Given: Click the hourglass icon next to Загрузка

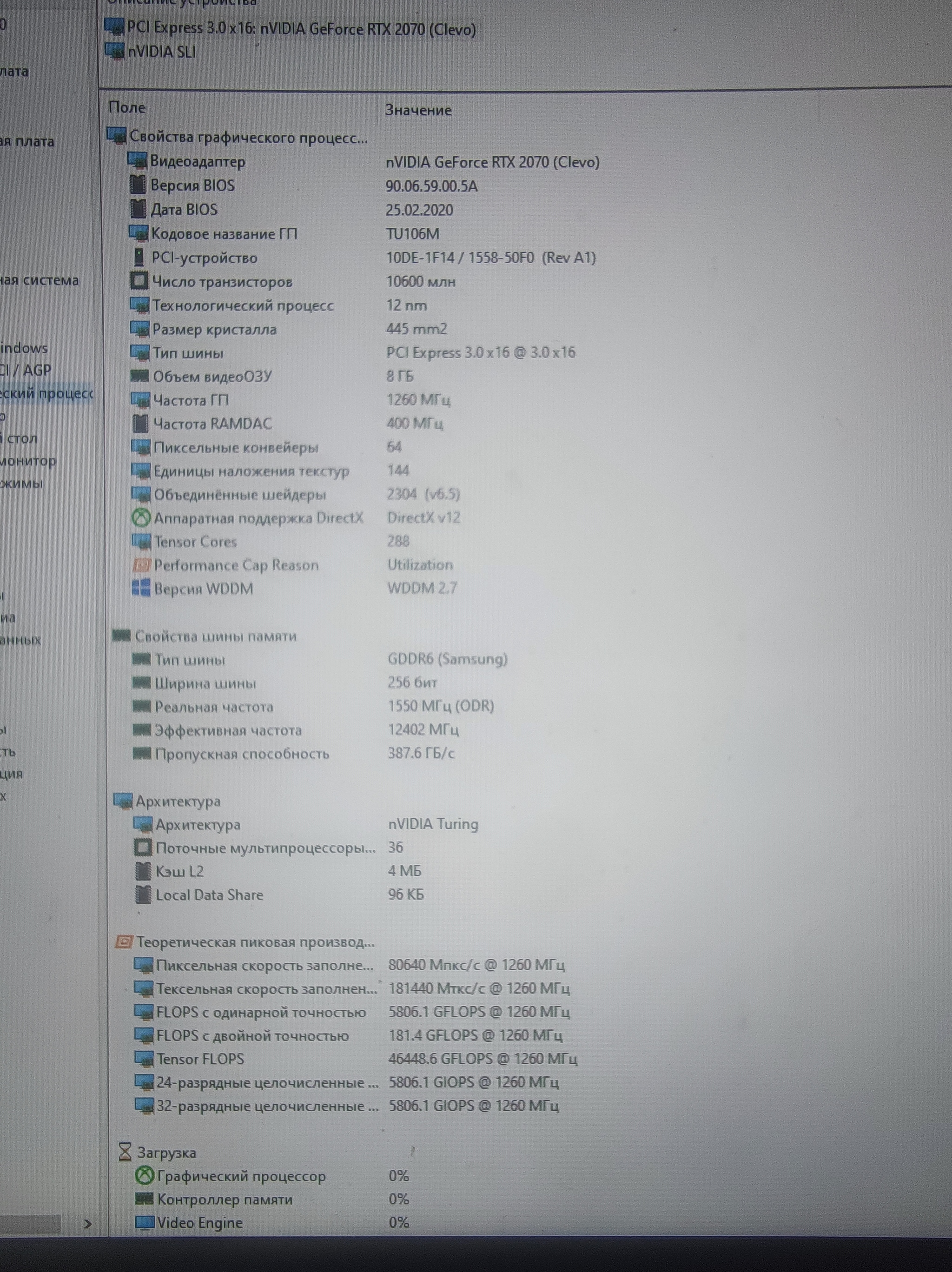Looking at the screenshot, I should tap(125, 1152).
